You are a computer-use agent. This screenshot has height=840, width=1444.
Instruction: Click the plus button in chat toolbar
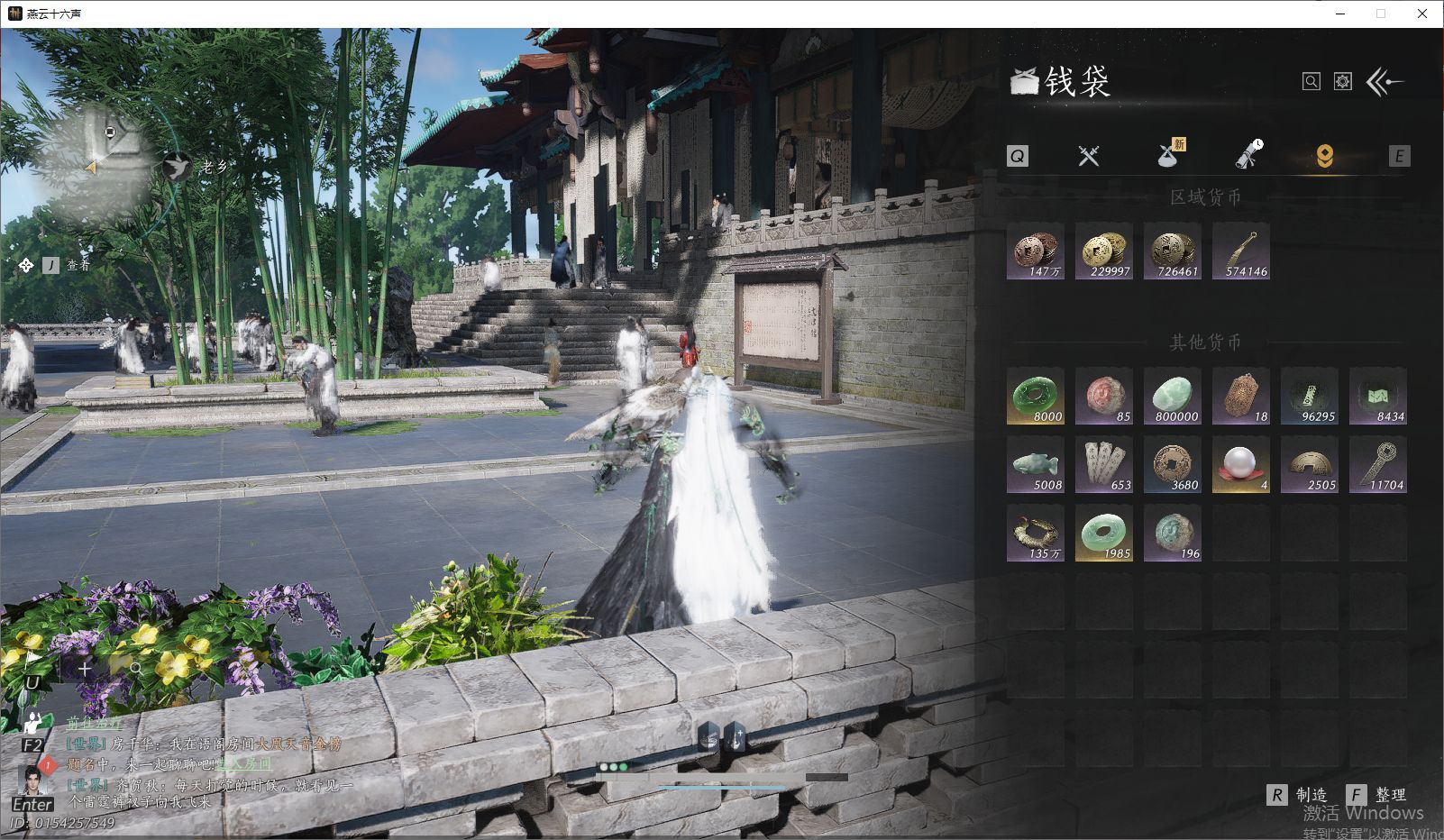[85, 669]
